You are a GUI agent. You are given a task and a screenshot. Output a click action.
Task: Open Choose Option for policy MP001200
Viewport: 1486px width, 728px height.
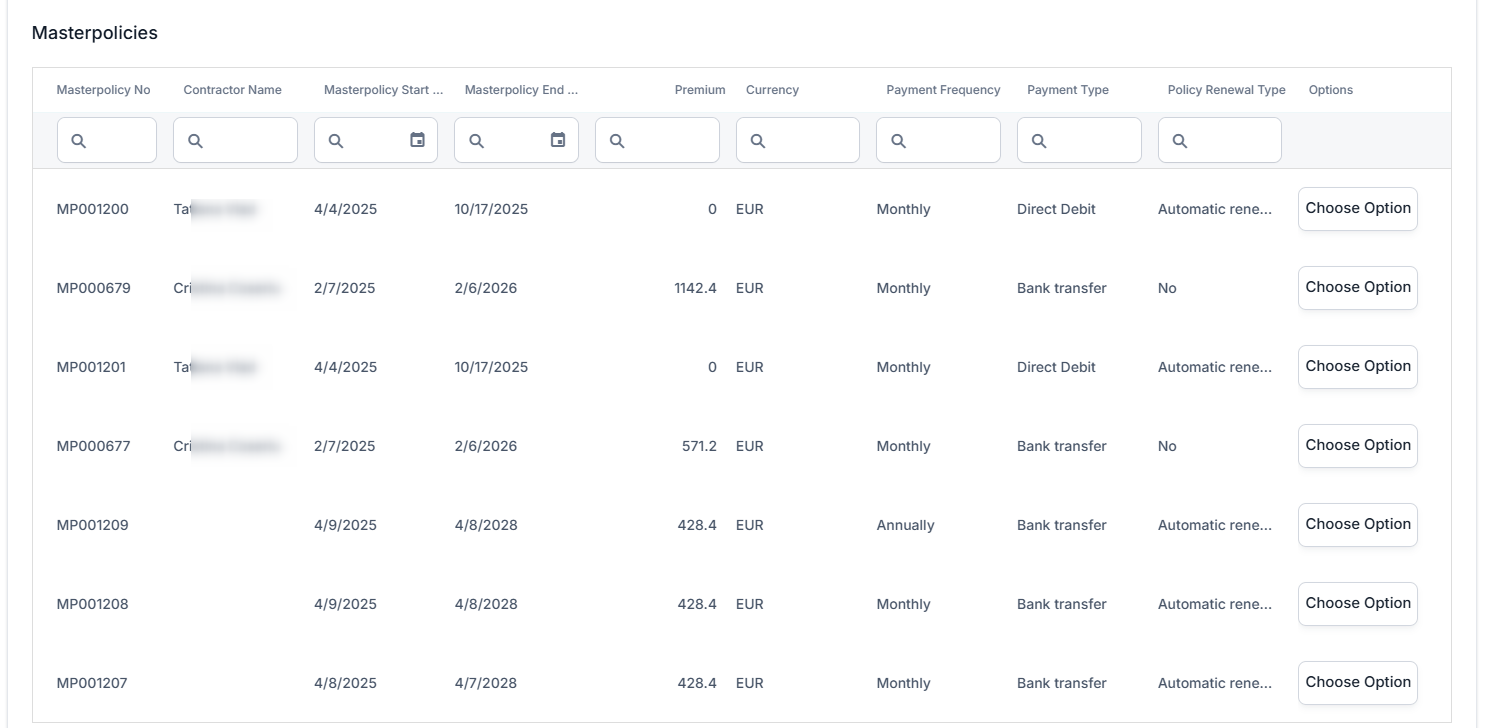tap(1357, 209)
